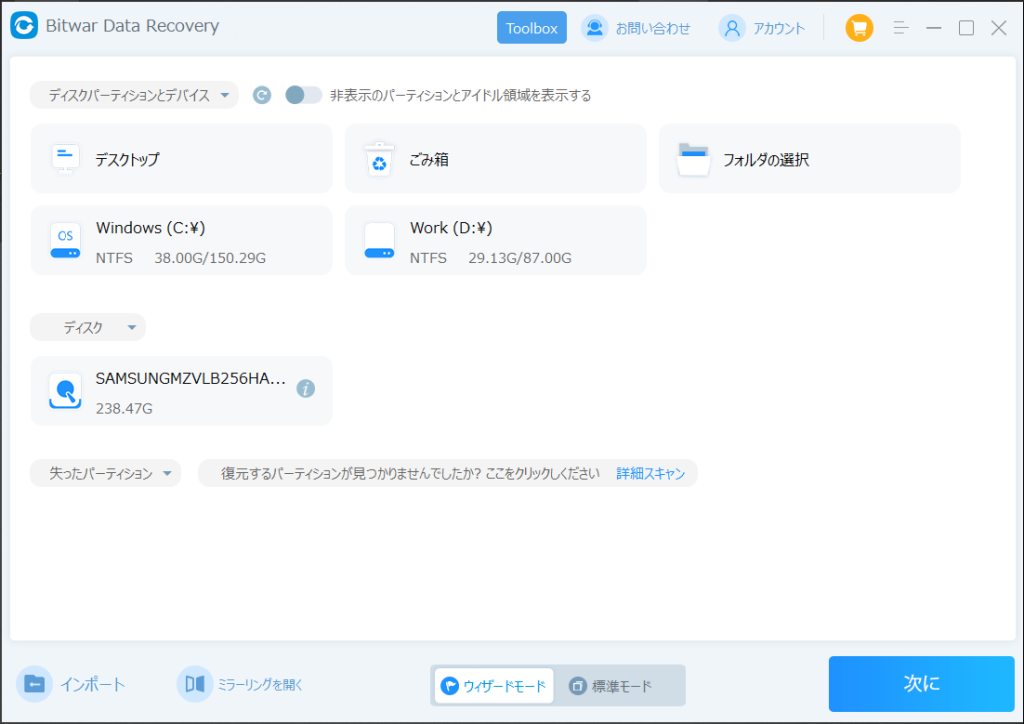
Task: Open the hamburger menu in title bar
Action: [900, 28]
